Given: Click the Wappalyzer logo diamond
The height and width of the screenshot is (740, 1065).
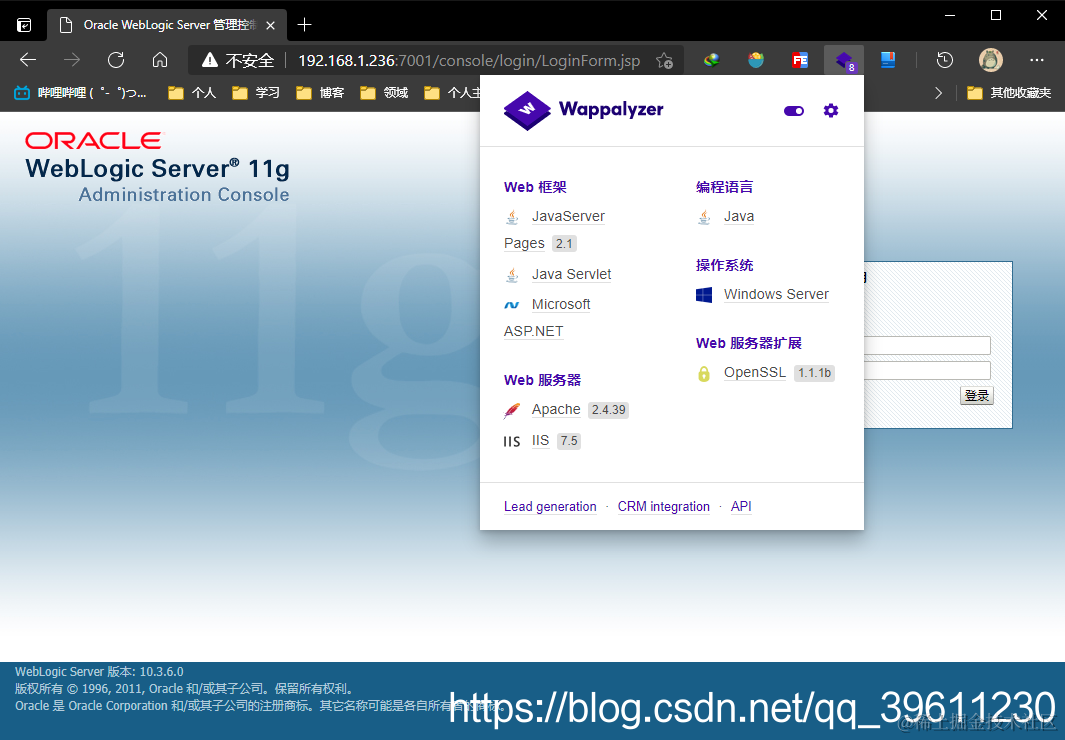Looking at the screenshot, I should coord(527,110).
